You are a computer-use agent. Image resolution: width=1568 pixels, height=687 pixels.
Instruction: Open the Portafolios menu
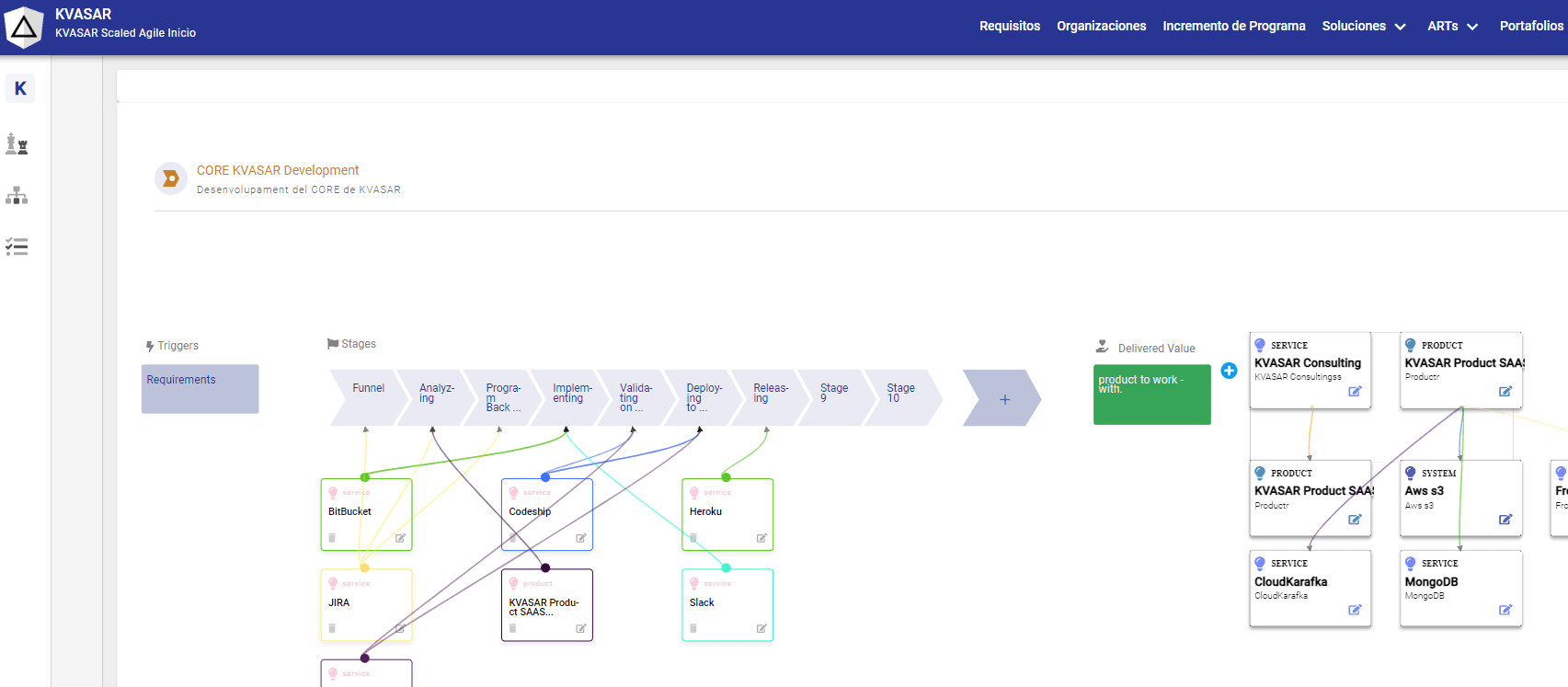1531,26
